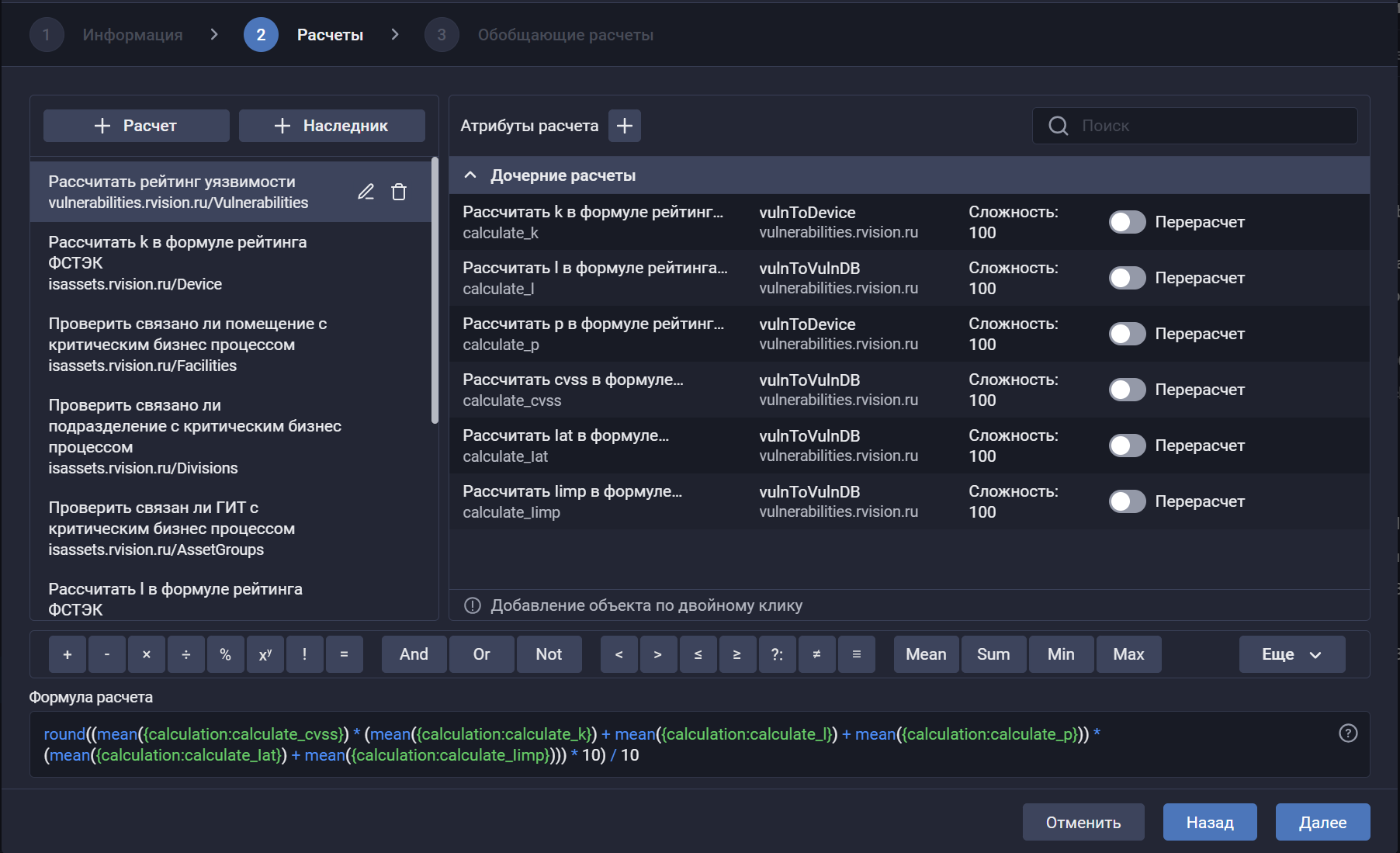The image size is (1400, 853).
Task: Toggle Перерасчет for calculate_cvss
Action: 1127,390
